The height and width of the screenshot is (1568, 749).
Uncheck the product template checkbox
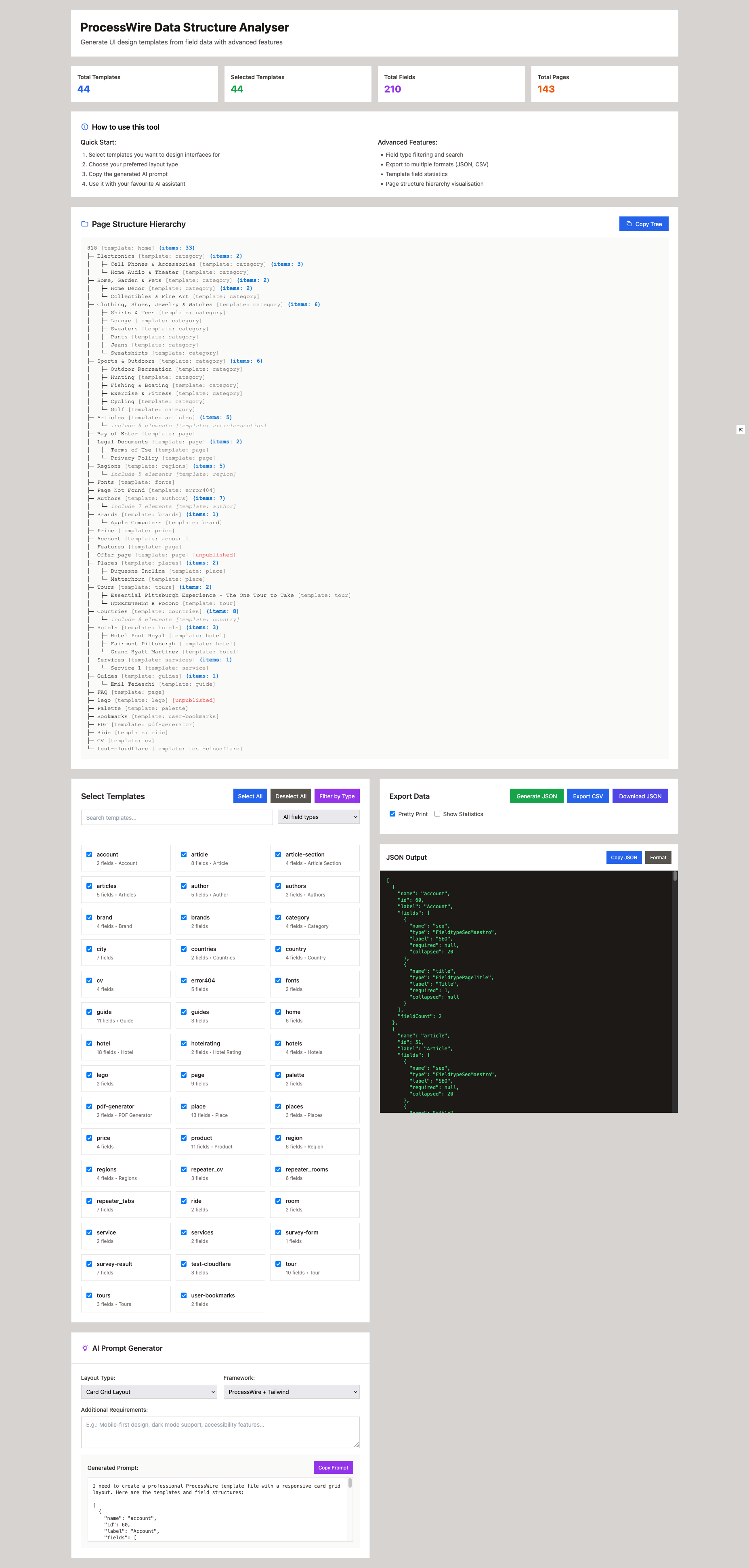click(184, 1138)
